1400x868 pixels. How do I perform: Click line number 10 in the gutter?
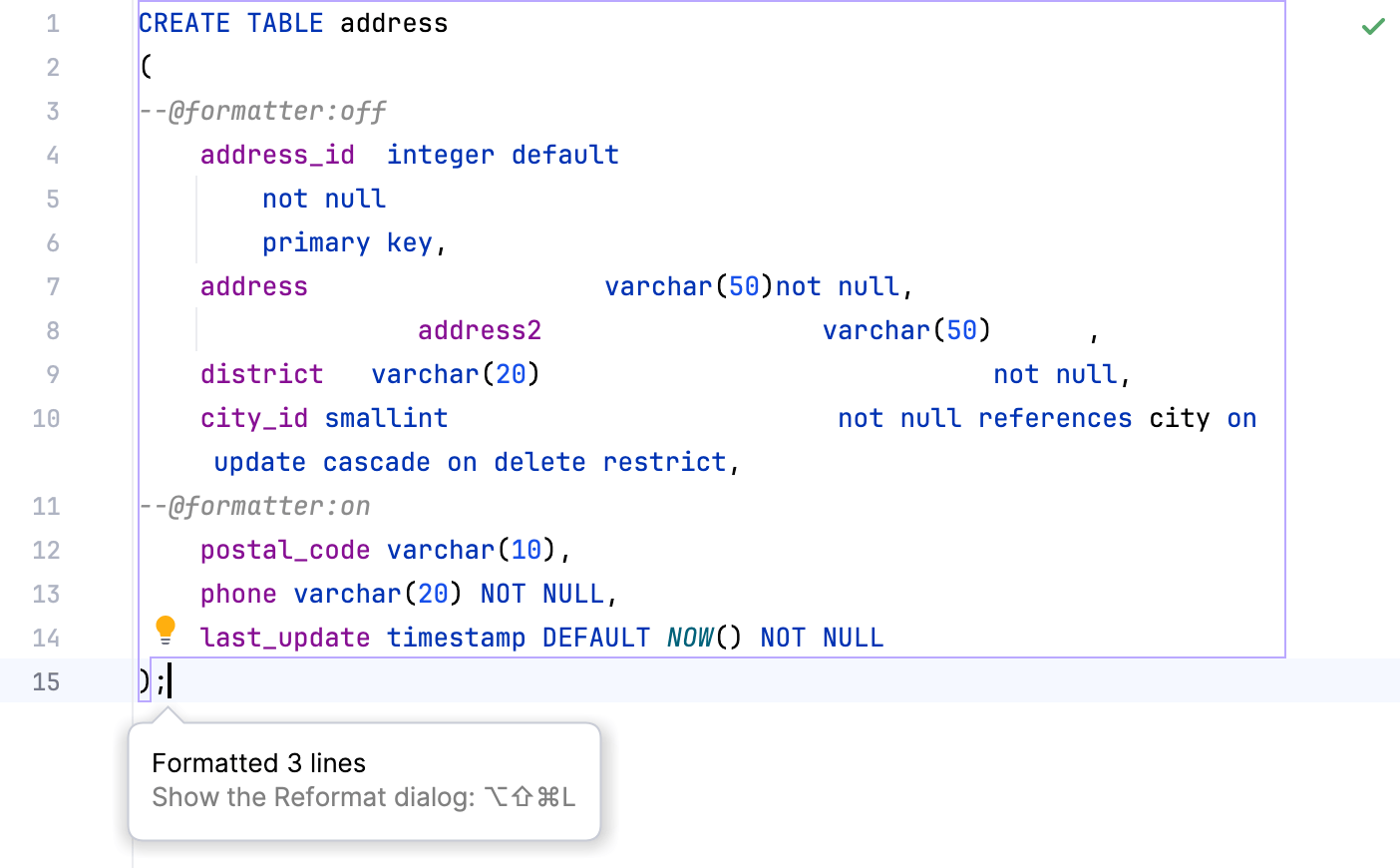click(46, 418)
